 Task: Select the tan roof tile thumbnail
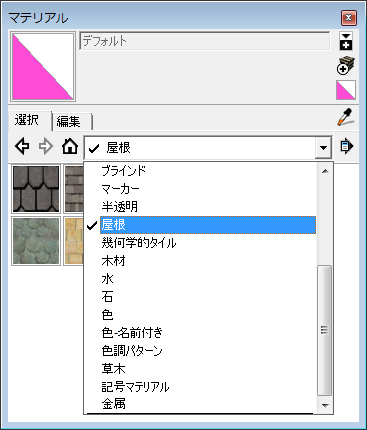pyautogui.click(x=74, y=241)
